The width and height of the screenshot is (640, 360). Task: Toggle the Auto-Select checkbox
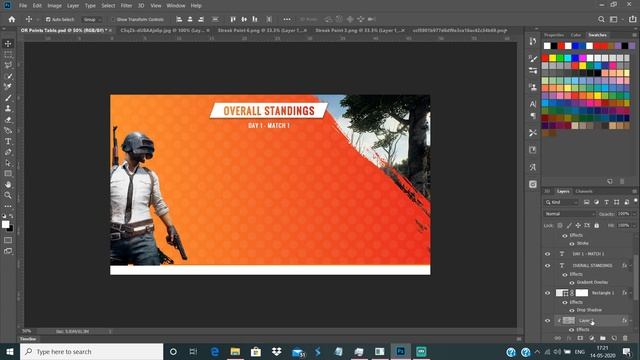point(48,19)
